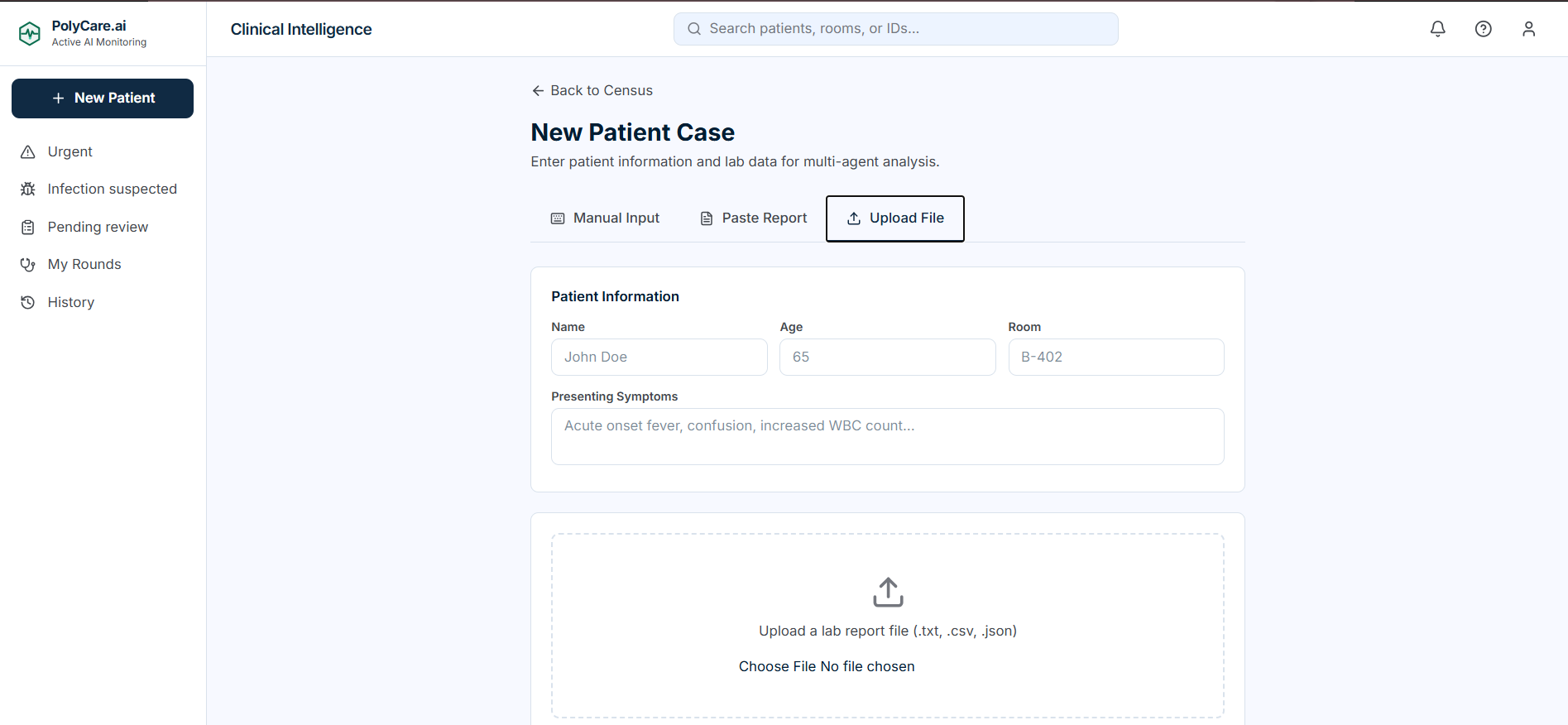Click the help question mark icon
This screenshot has width=1568, height=725.
pyautogui.click(x=1484, y=29)
